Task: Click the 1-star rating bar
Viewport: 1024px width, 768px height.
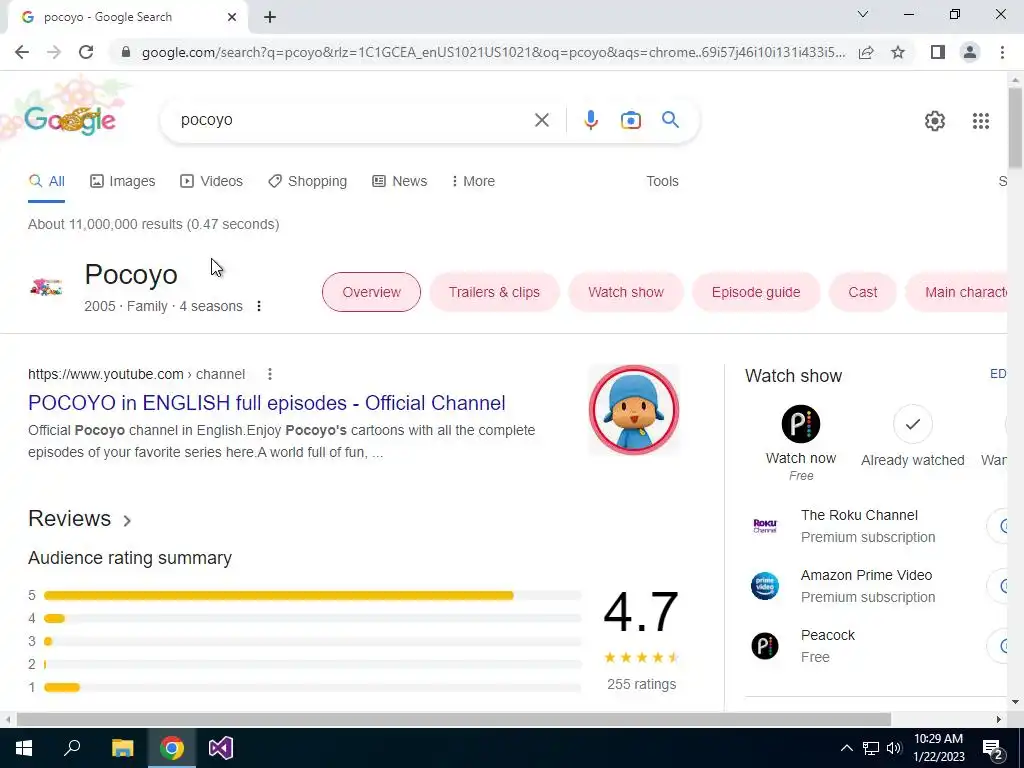Action: 312,687
